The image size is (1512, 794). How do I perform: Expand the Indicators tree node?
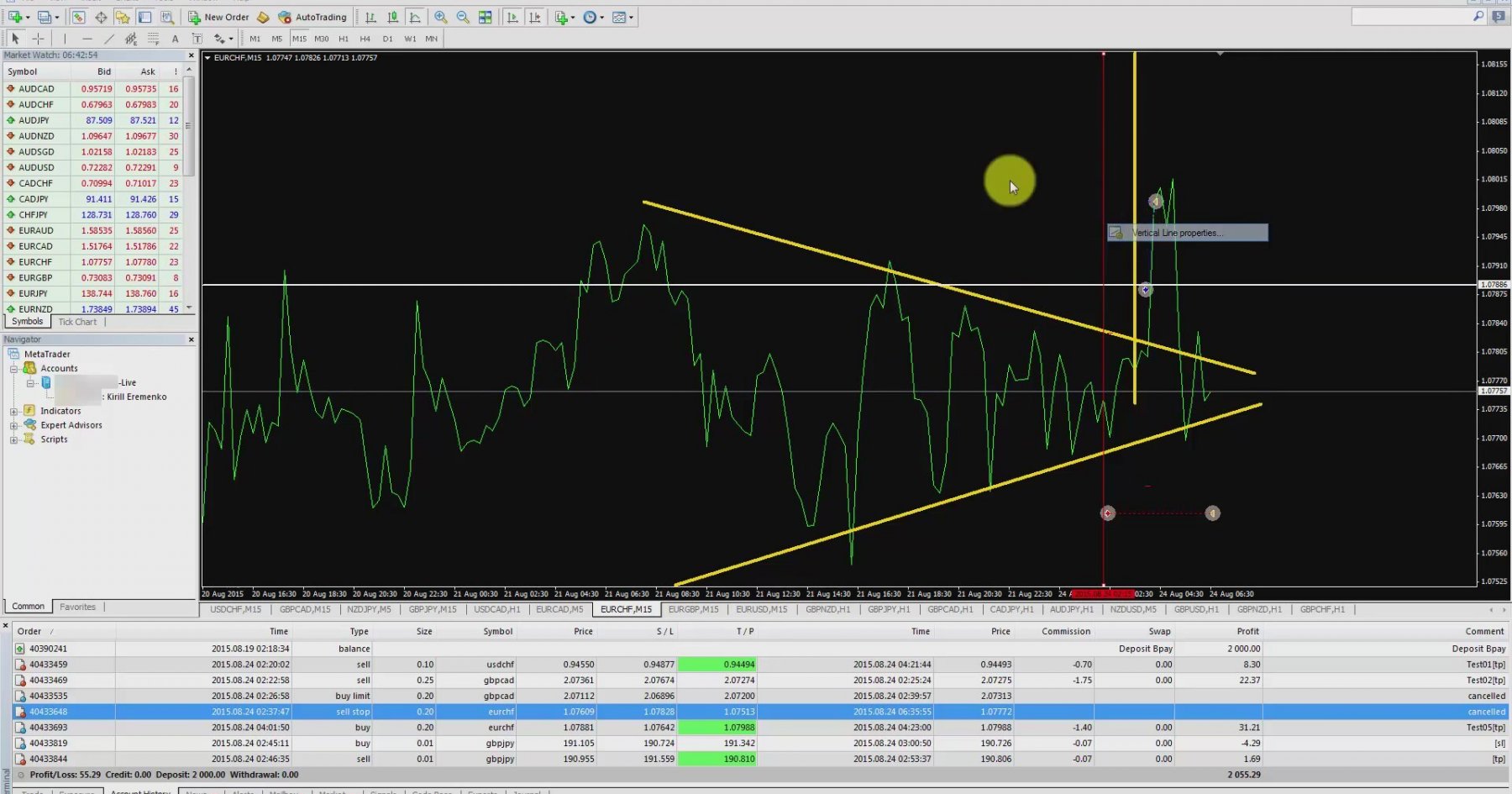[x=14, y=412]
